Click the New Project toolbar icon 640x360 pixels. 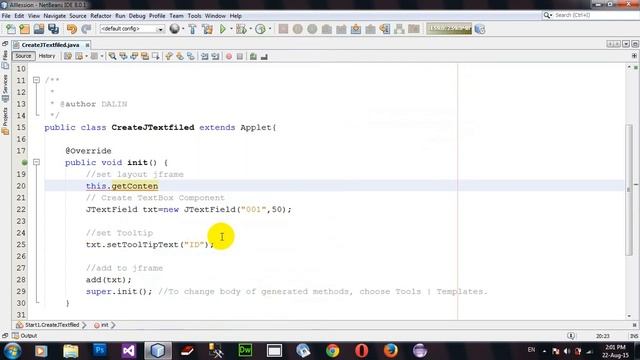(24, 29)
